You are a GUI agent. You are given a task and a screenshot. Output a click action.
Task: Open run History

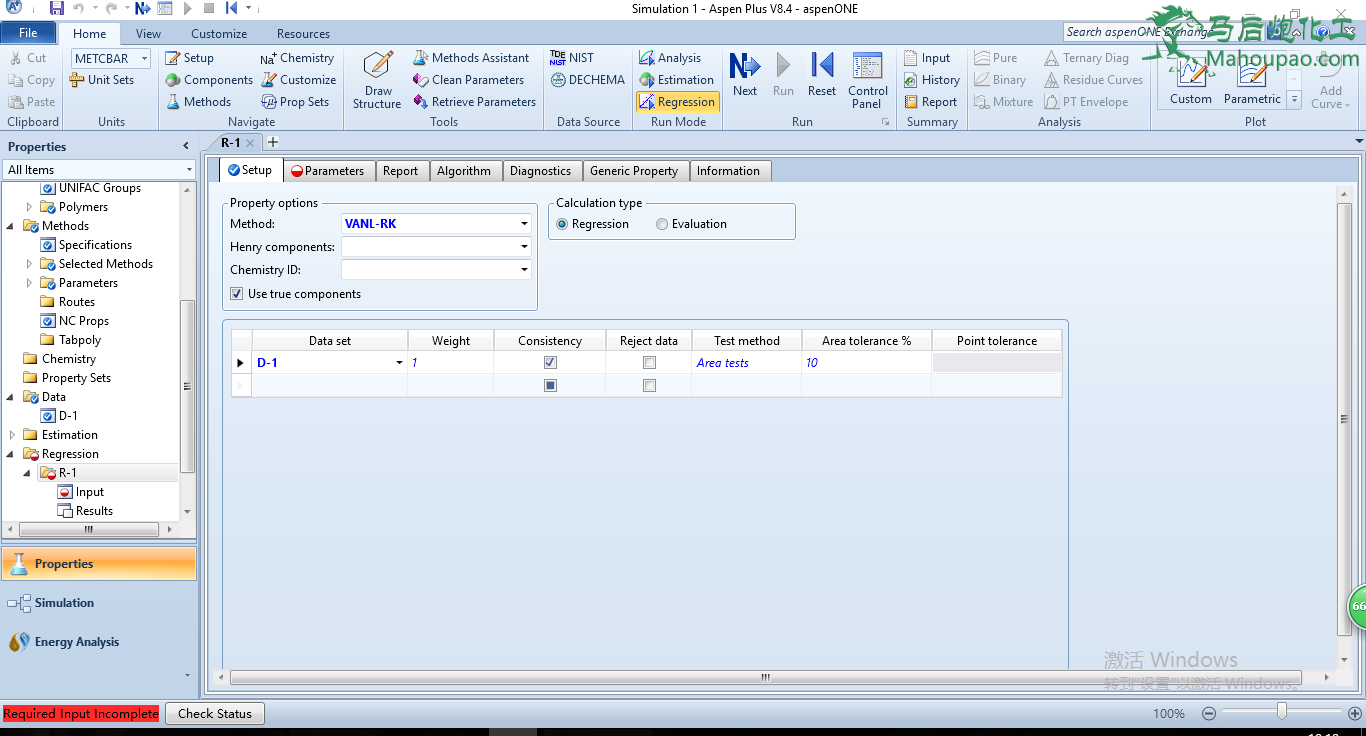tap(931, 80)
